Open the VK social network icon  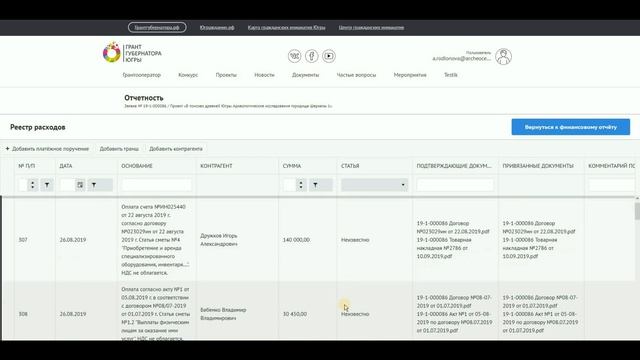click(294, 56)
